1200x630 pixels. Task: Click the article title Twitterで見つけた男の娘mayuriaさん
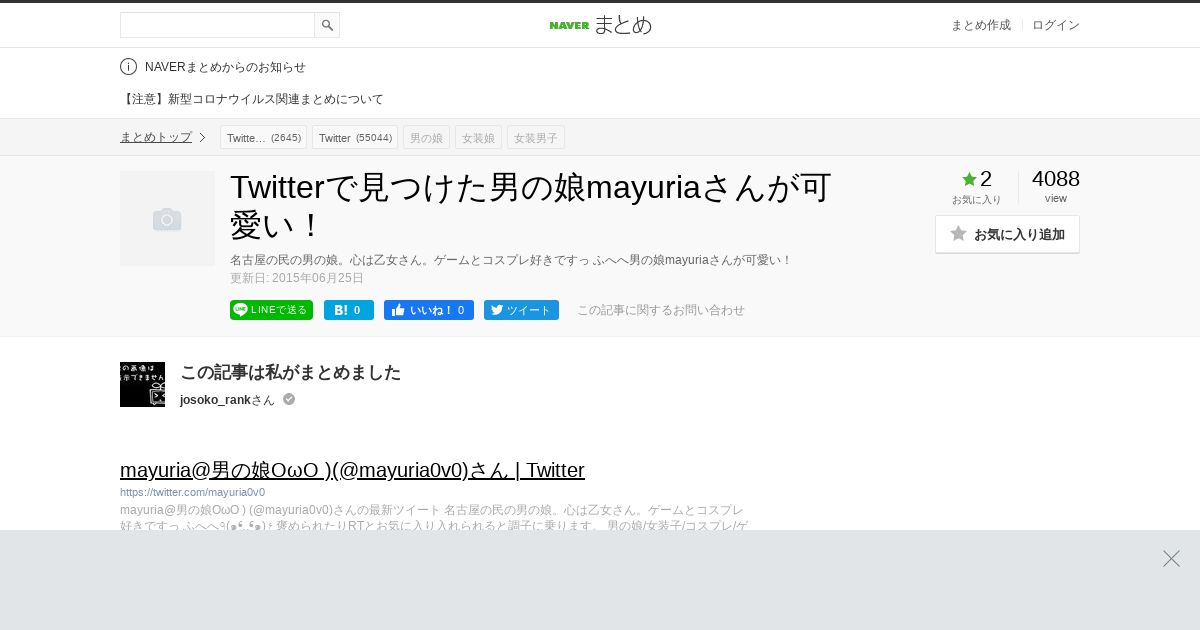pyautogui.click(x=531, y=206)
